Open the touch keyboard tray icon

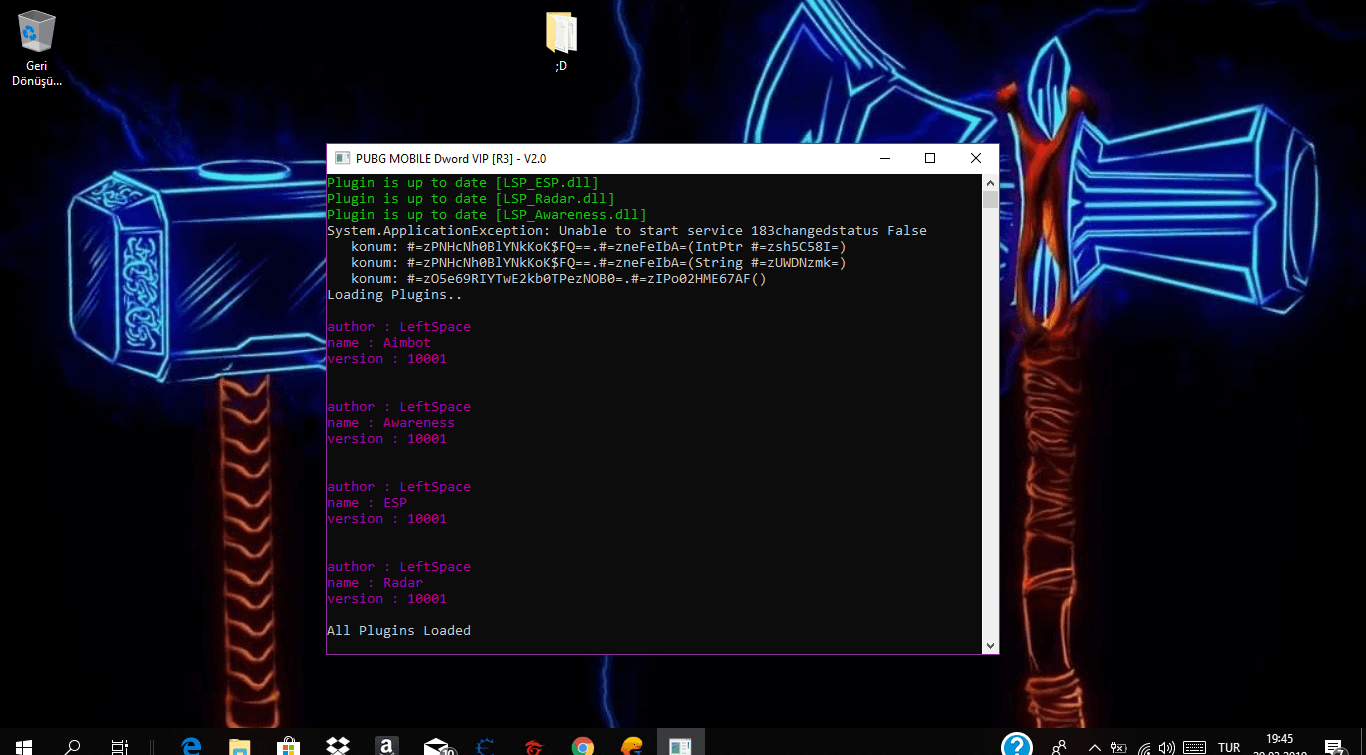point(1194,748)
